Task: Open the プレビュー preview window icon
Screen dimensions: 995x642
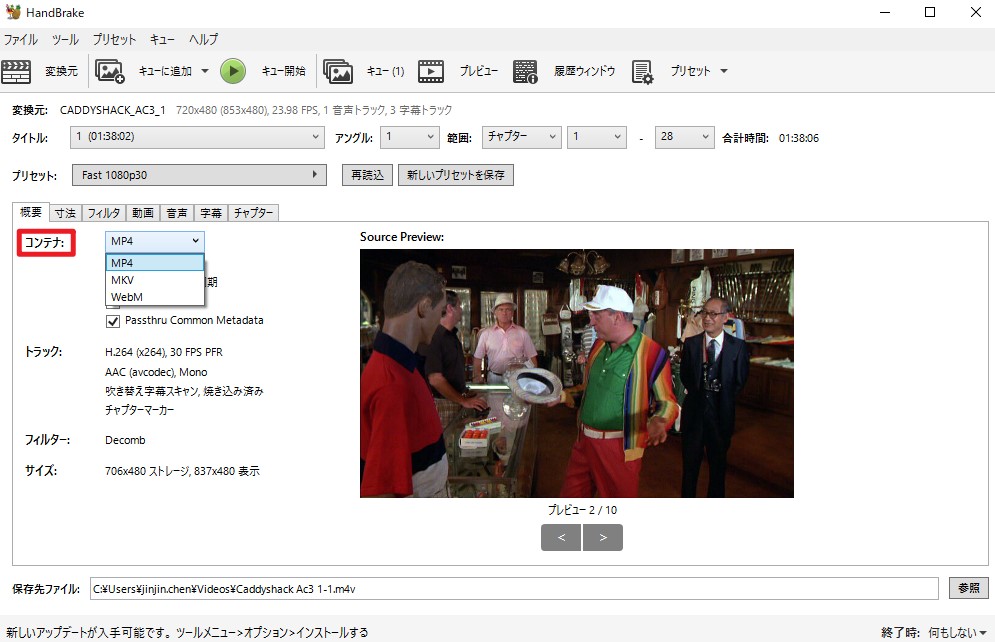Action: tap(431, 71)
